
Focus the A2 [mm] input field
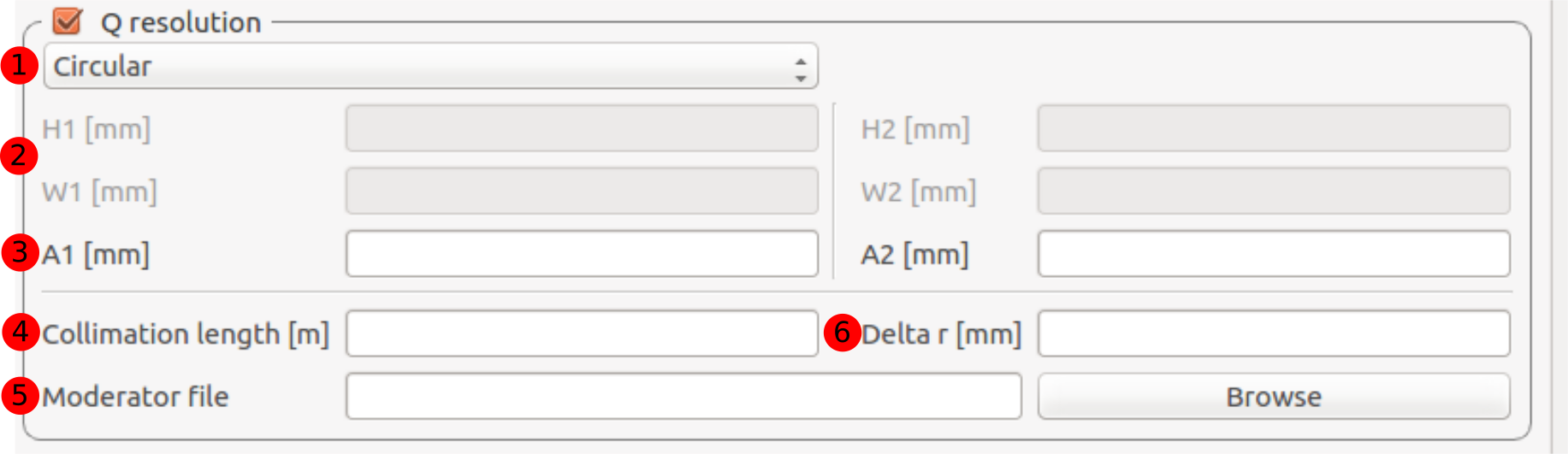pos(1273,254)
